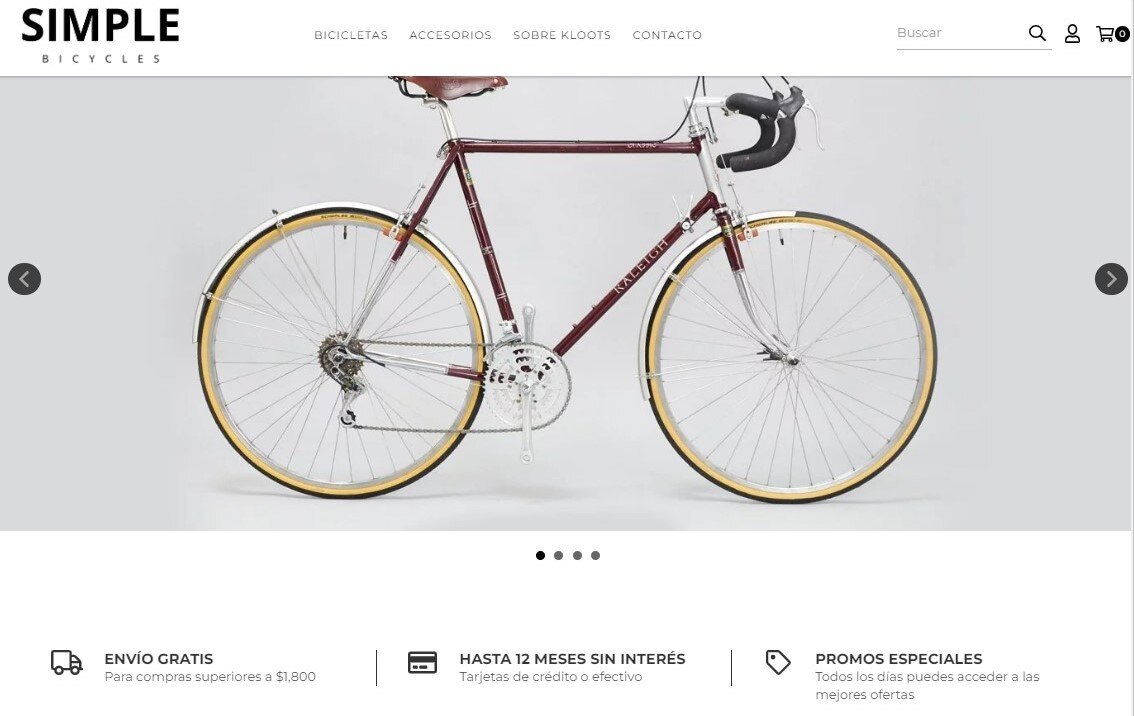This screenshot has width=1134, height=716.
Task: Open the user account icon
Action: click(x=1072, y=34)
